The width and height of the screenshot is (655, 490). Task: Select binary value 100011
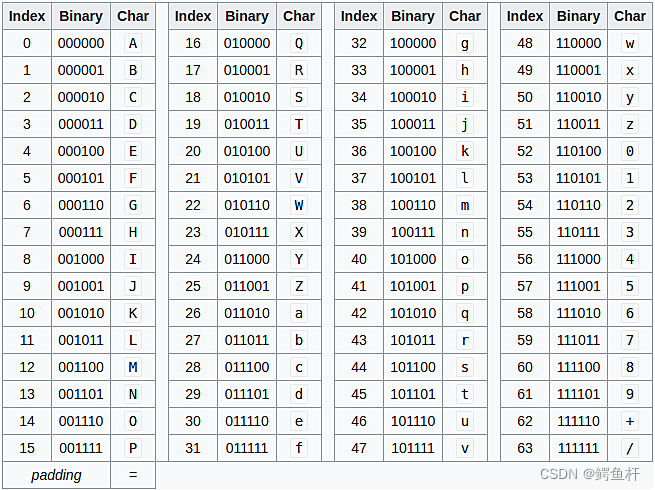413,124
